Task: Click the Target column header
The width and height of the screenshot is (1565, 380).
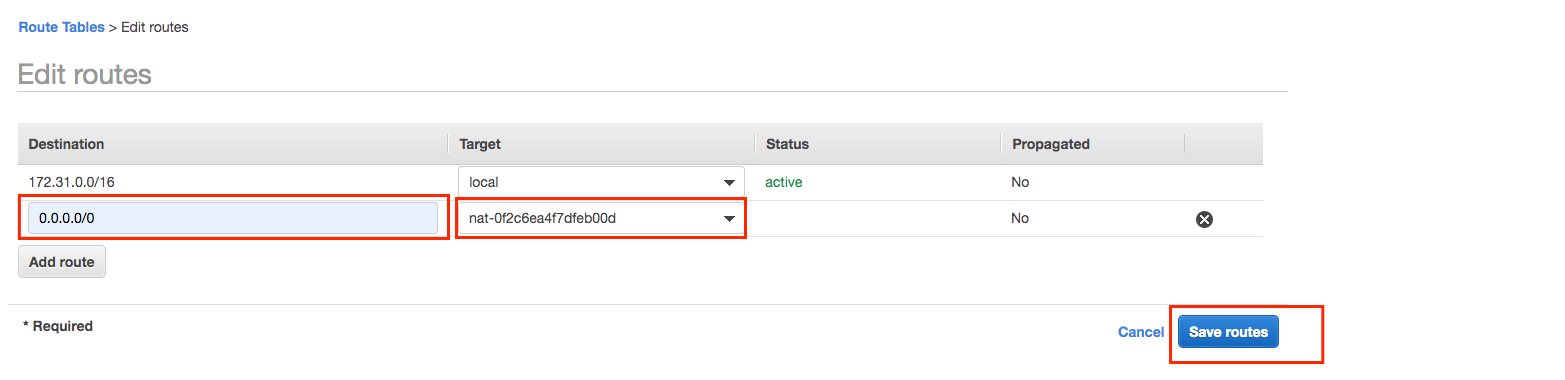Action: click(x=480, y=144)
